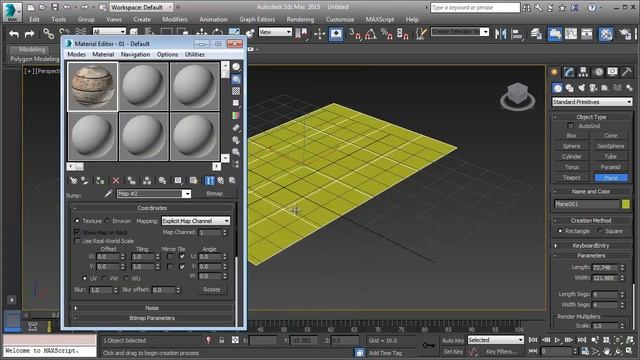The height and width of the screenshot is (360, 640).
Task: Select the Square creation method
Action: click(x=600, y=231)
